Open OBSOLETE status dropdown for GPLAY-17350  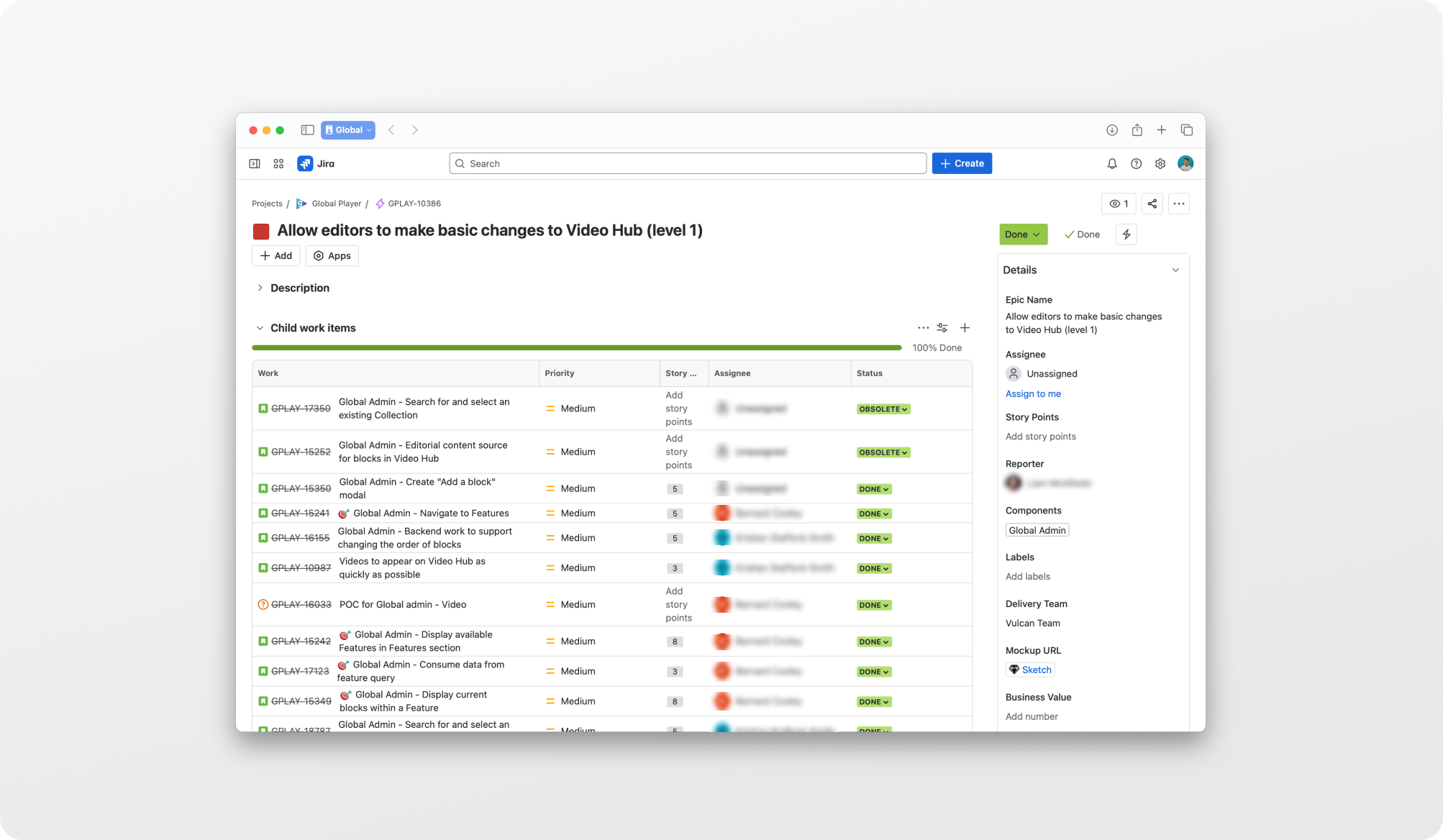[883, 409]
